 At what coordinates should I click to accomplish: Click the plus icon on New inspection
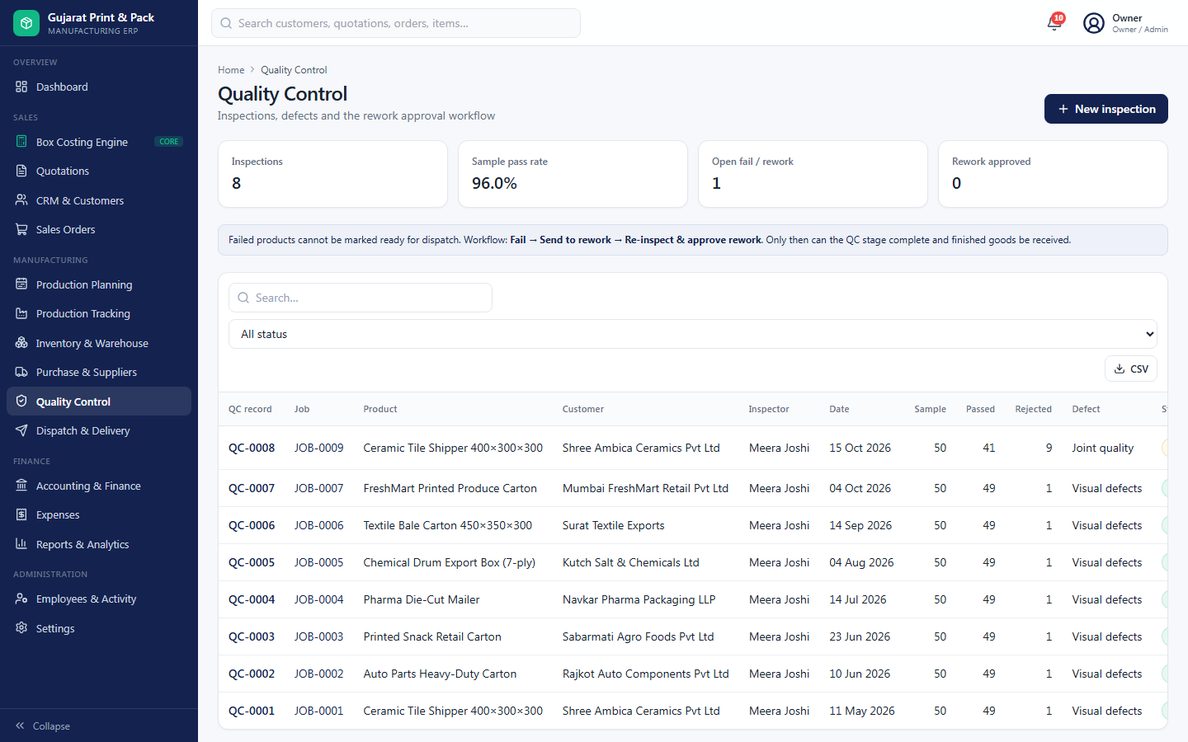(x=1063, y=109)
